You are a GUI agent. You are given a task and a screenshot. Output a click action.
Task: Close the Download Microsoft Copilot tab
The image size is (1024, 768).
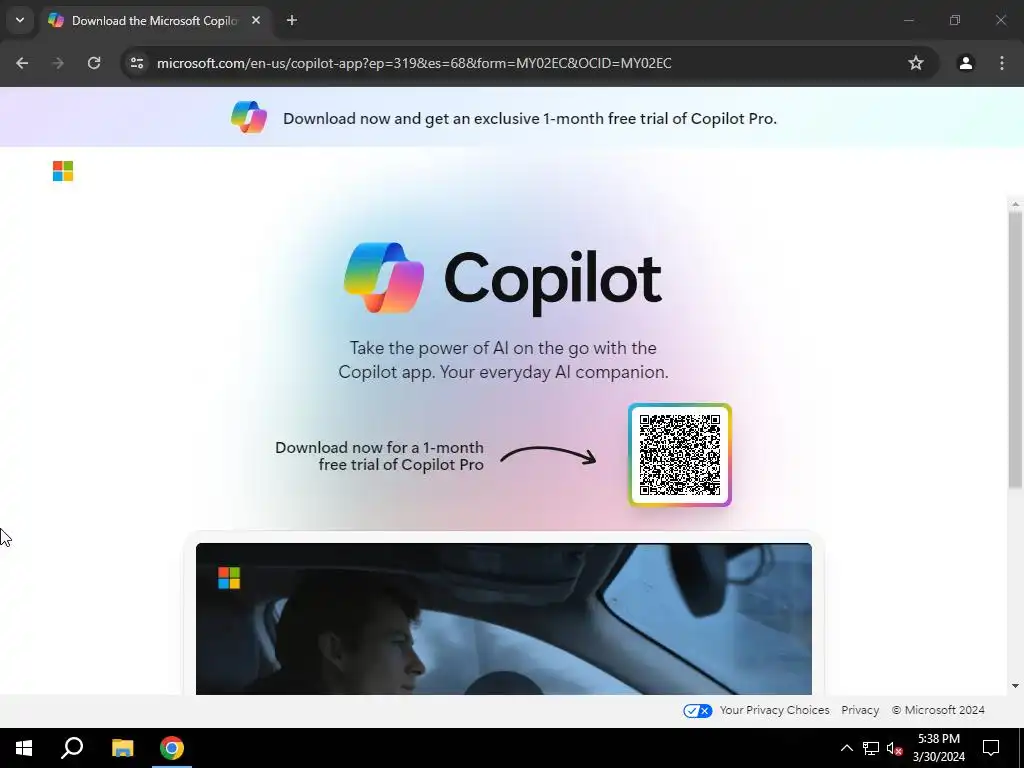(x=256, y=20)
